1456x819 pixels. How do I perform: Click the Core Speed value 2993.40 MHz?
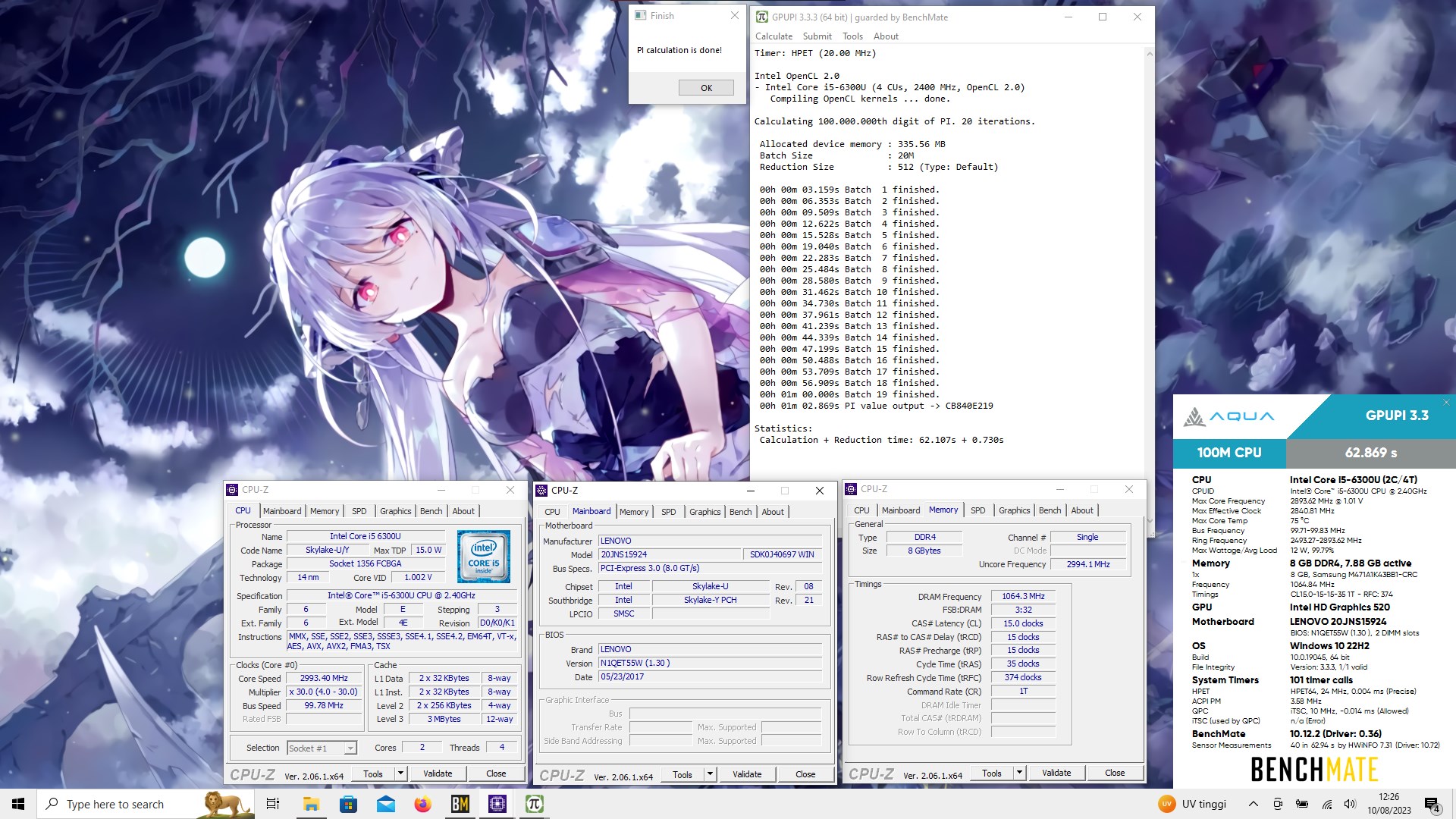tap(324, 679)
